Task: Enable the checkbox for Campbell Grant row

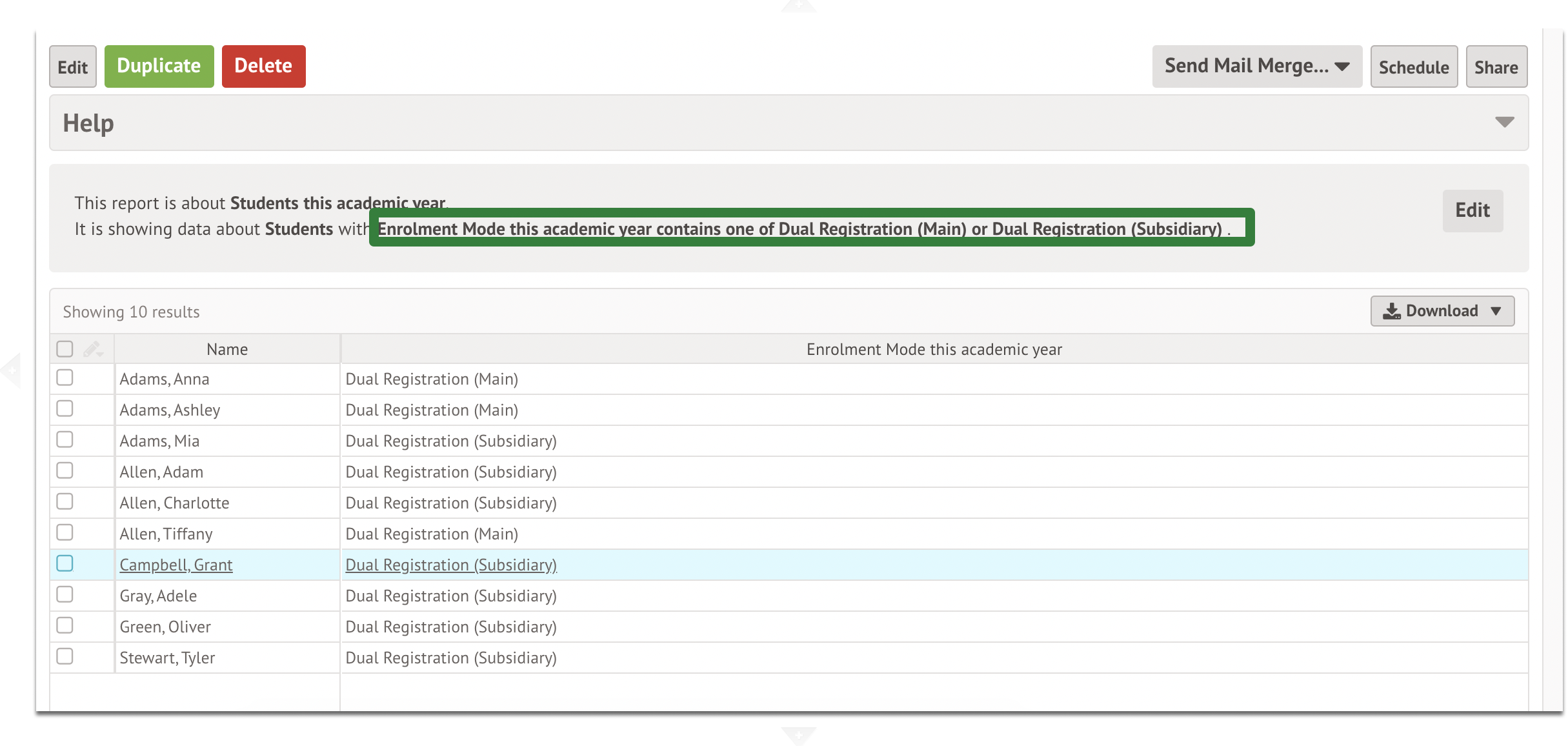Action: (66, 563)
